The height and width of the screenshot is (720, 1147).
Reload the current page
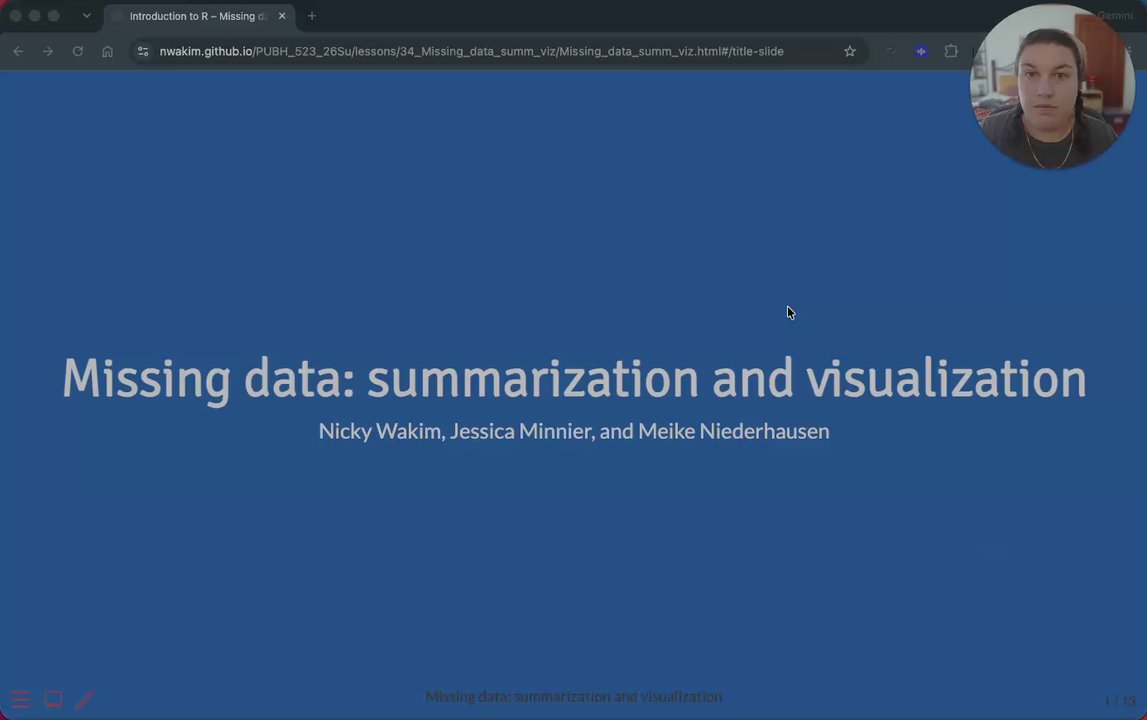pyautogui.click(x=78, y=51)
